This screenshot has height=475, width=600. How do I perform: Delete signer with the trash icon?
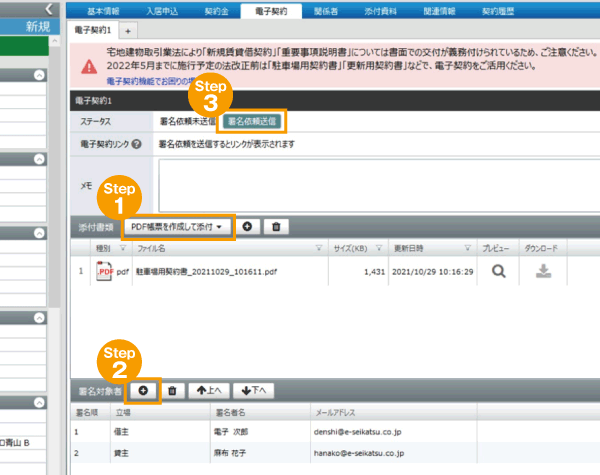(172, 390)
